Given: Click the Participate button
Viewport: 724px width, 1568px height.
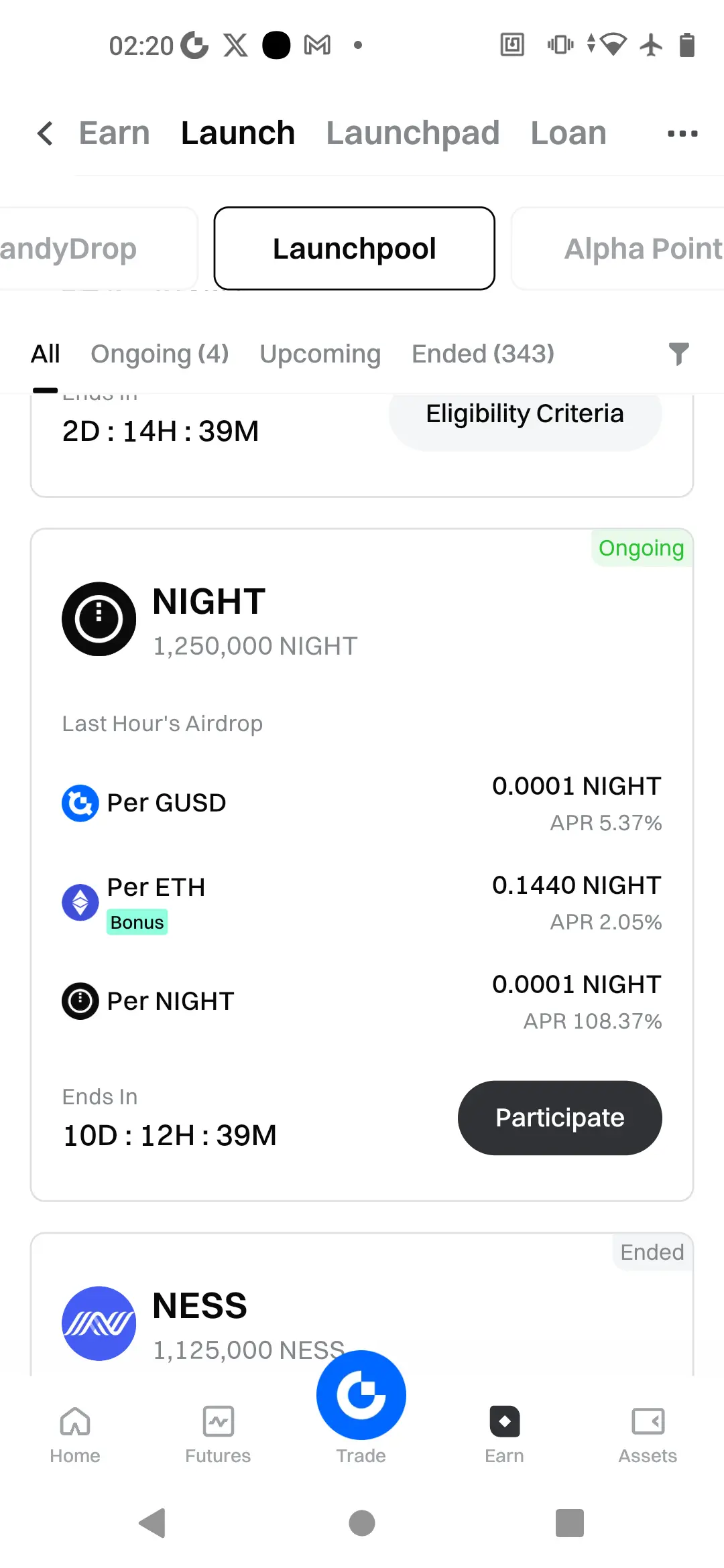Looking at the screenshot, I should point(560,1118).
